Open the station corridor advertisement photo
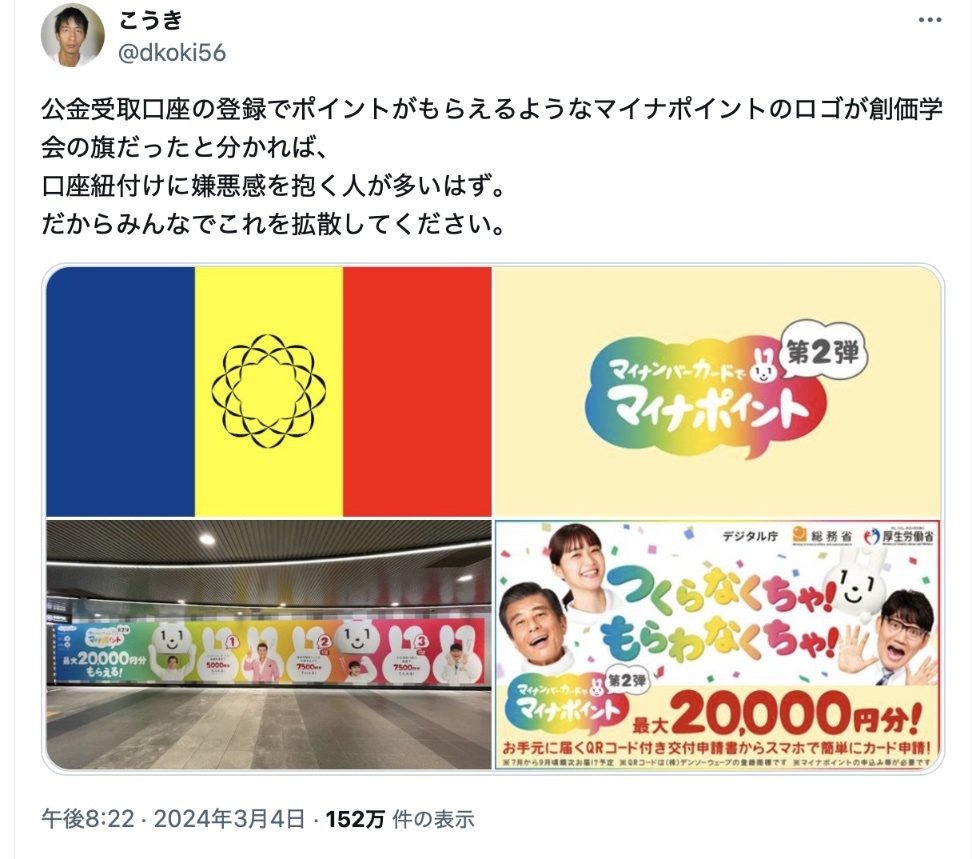This screenshot has width=972, height=859. [269, 645]
